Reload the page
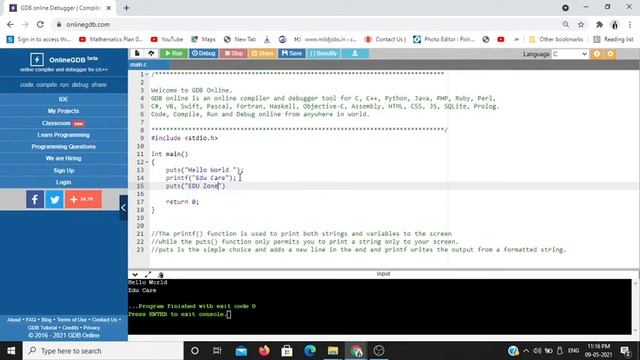 point(40,24)
